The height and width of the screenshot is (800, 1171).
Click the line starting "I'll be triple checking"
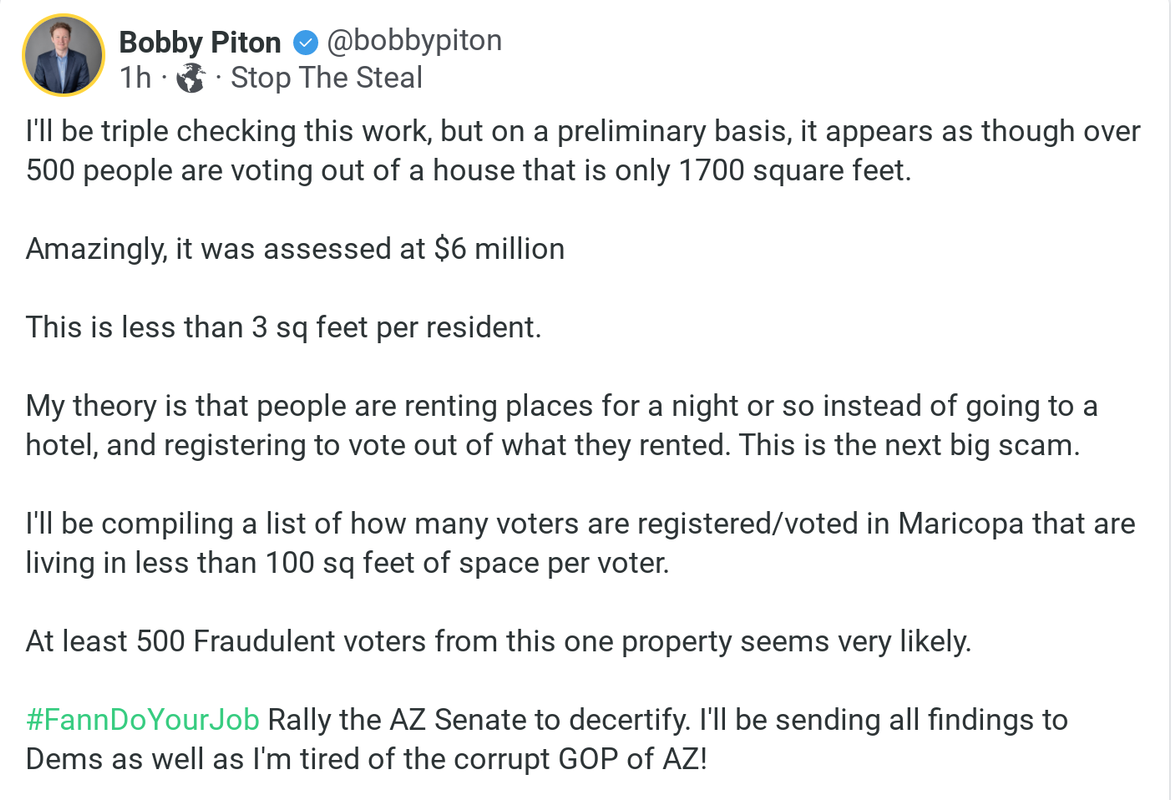[x=583, y=131]
